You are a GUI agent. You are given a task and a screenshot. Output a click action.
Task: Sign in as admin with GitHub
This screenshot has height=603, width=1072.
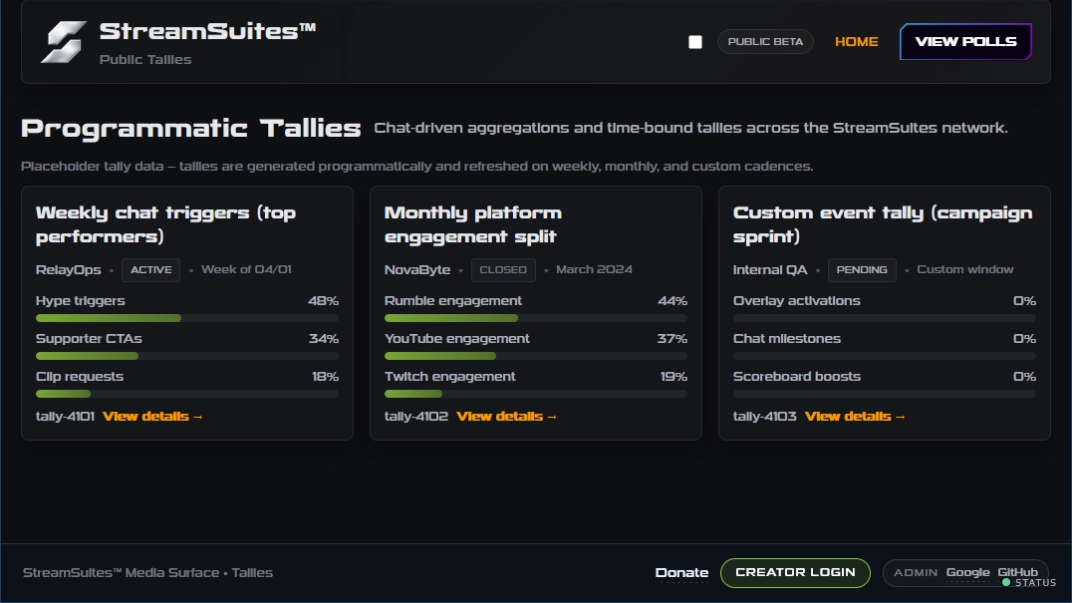1017,572
